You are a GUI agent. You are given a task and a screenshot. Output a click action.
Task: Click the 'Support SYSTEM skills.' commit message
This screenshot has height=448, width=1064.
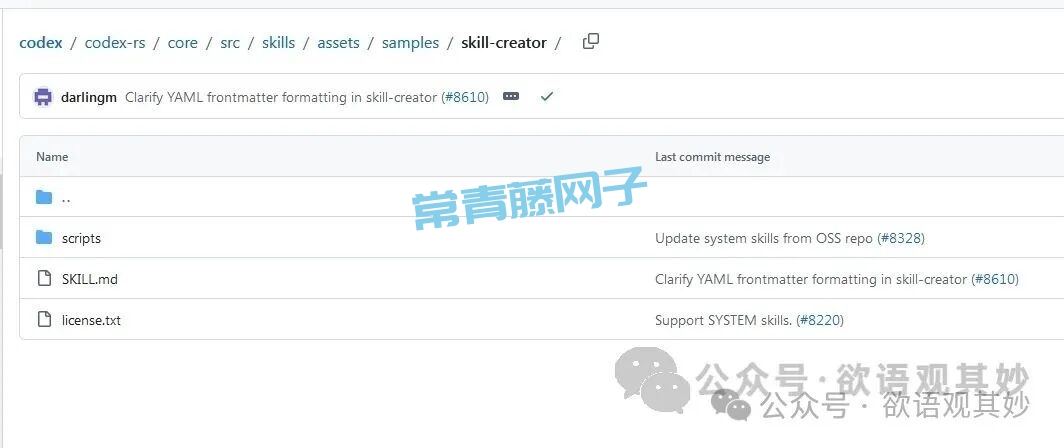click(723, 320)
